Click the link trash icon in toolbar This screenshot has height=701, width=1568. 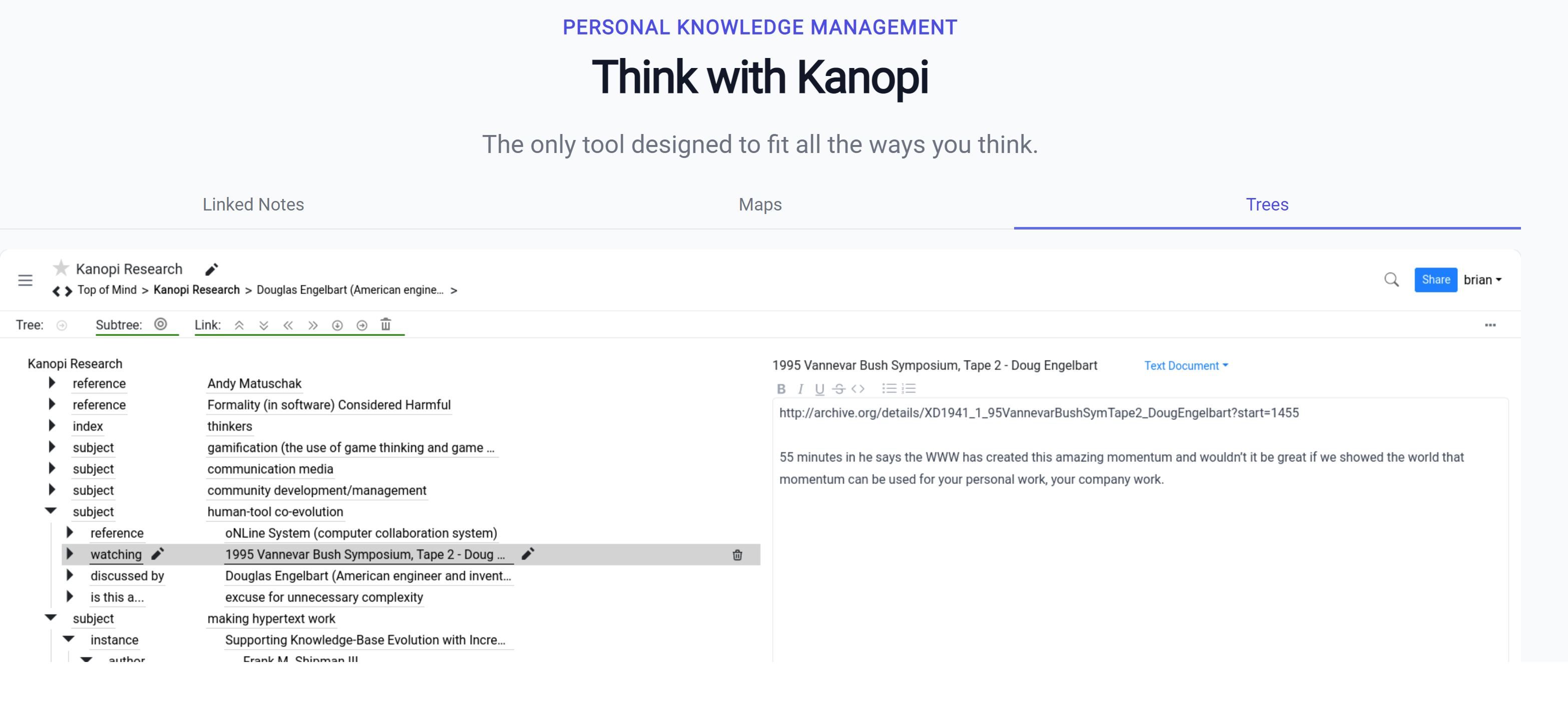(x=386, y=324)
